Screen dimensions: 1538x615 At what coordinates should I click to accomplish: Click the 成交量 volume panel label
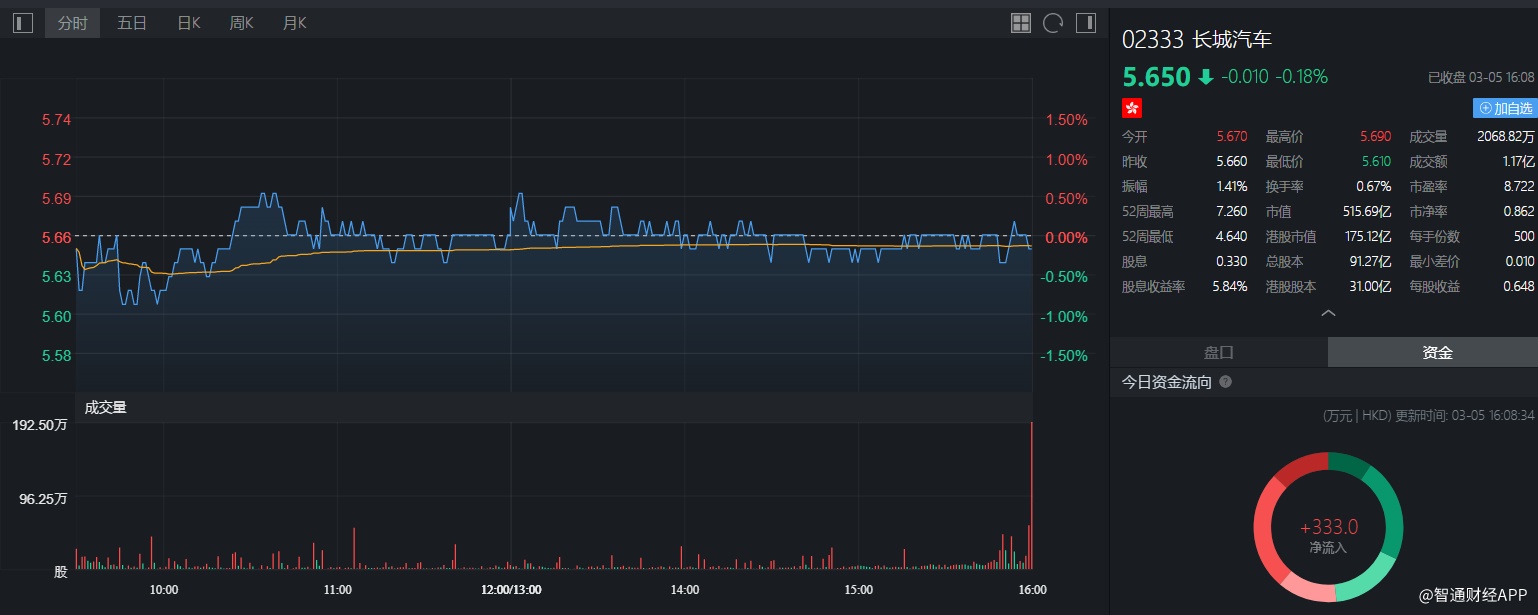click(106, 407)
